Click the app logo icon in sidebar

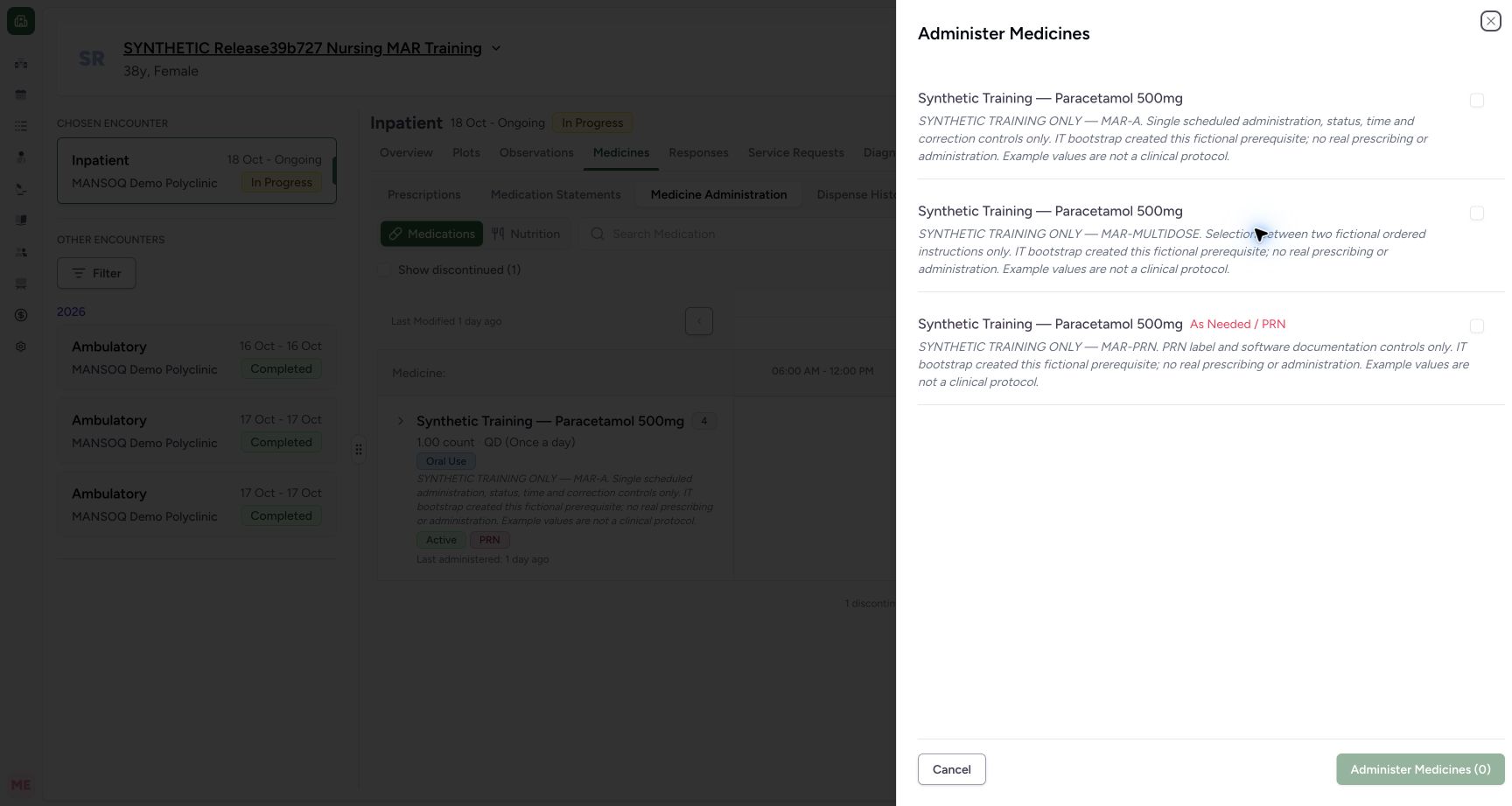[21, 21]
